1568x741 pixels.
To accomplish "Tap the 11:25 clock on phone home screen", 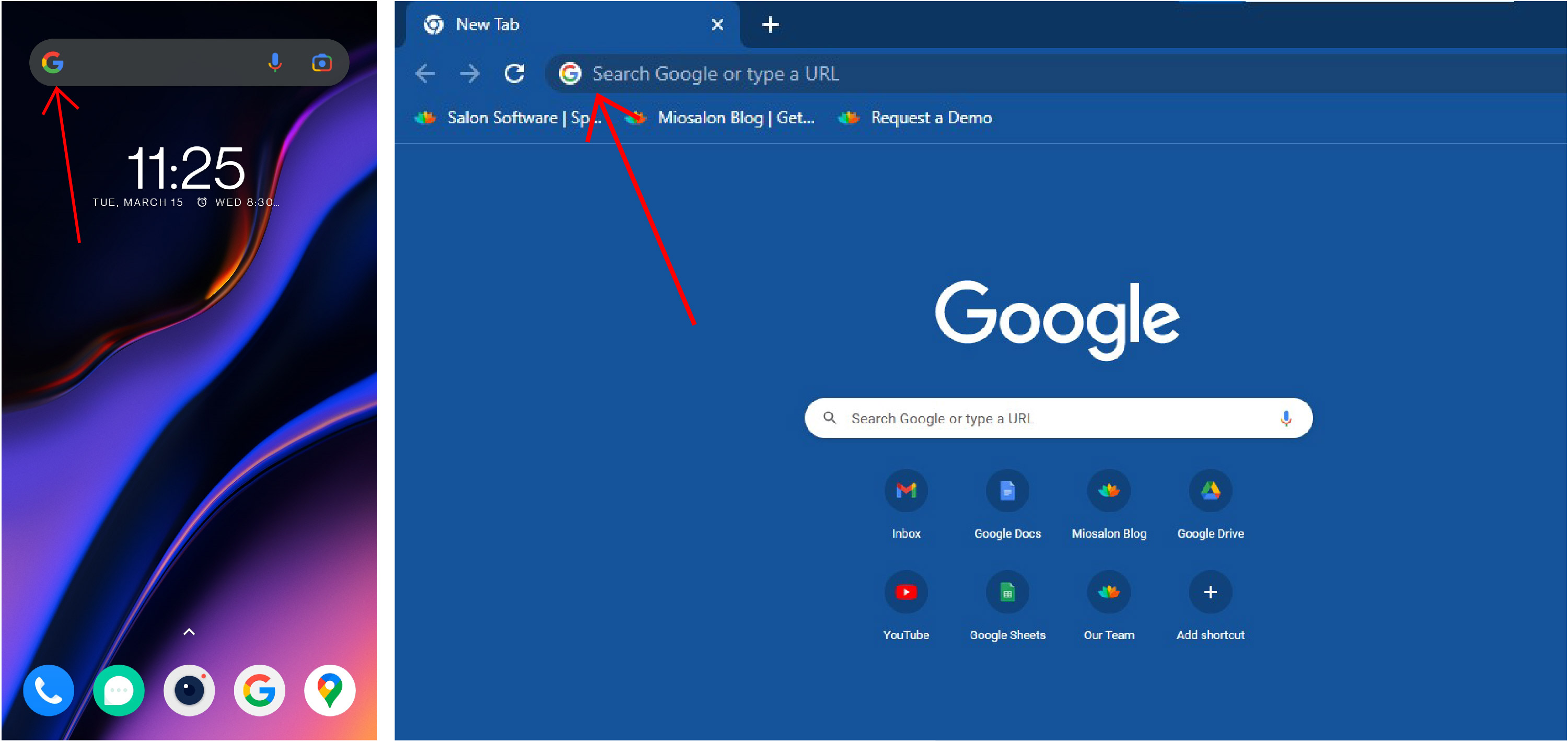I will pos(185,168).
